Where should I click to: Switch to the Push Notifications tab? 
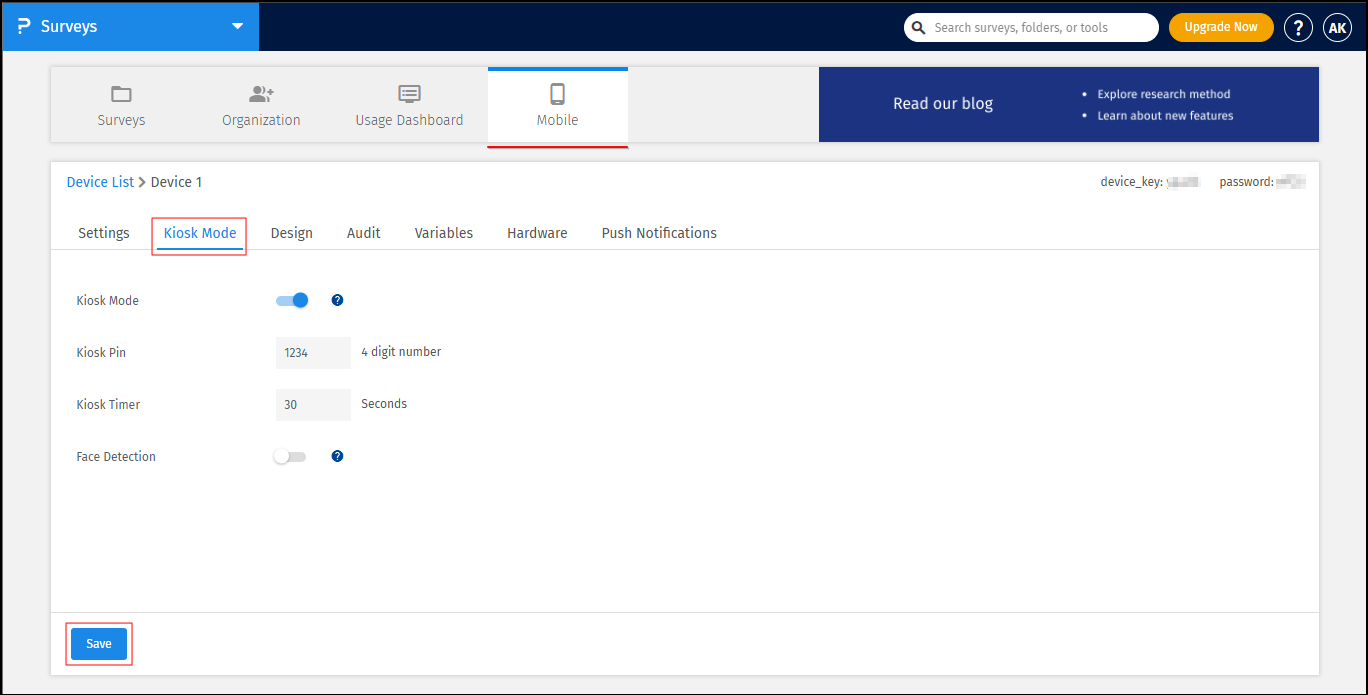pyautogui.click(x=659, y=233)
